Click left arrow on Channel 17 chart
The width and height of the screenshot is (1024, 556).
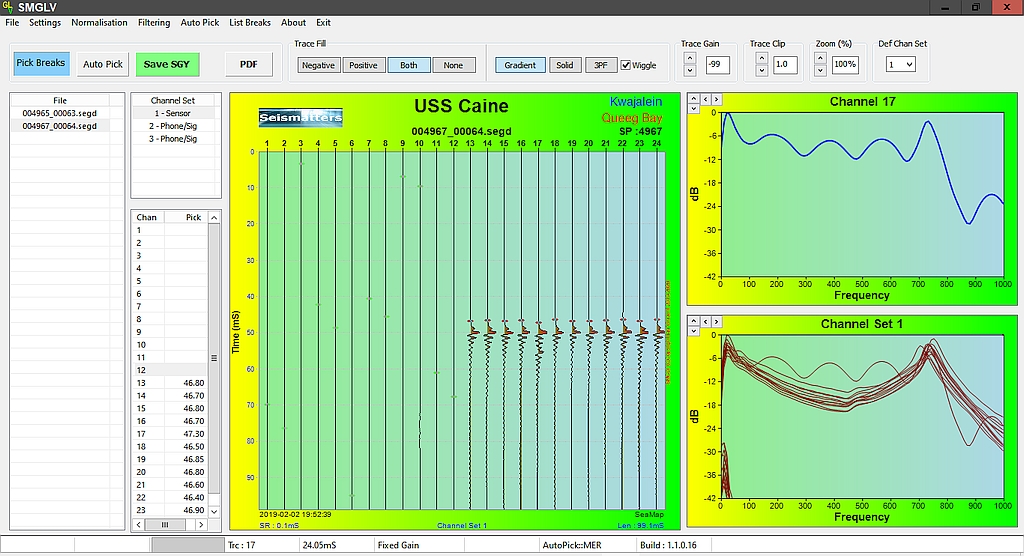[x=705, y=99]
